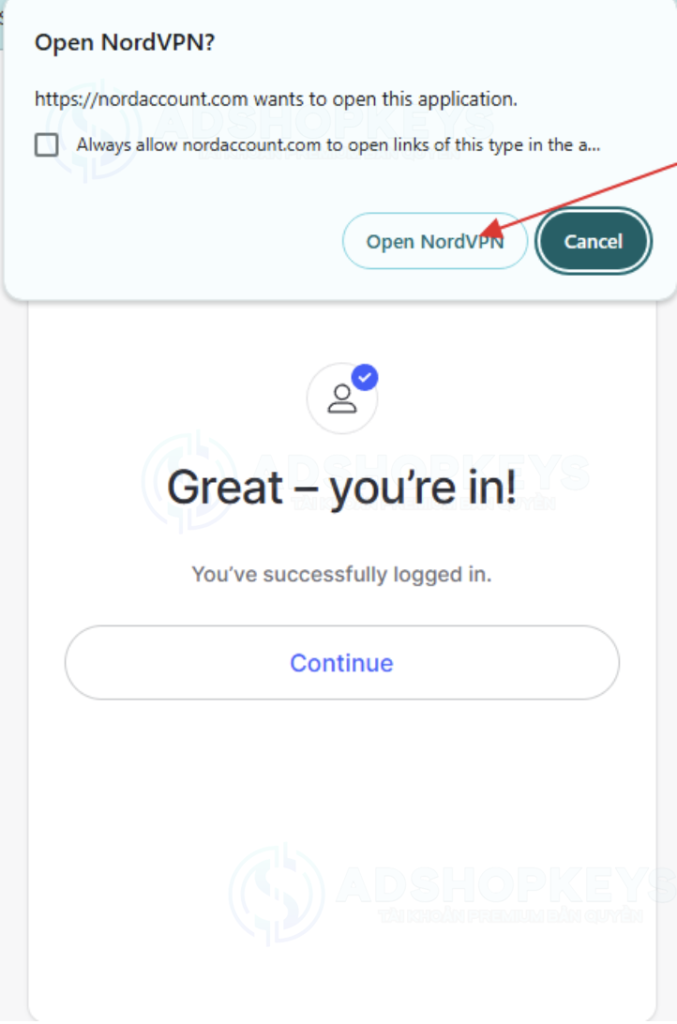Image resolution: width=677 pixels, height=1024 pixels.
Task: Click the 'Open NordVPN?' dialog title
Action: coord(125,42)
